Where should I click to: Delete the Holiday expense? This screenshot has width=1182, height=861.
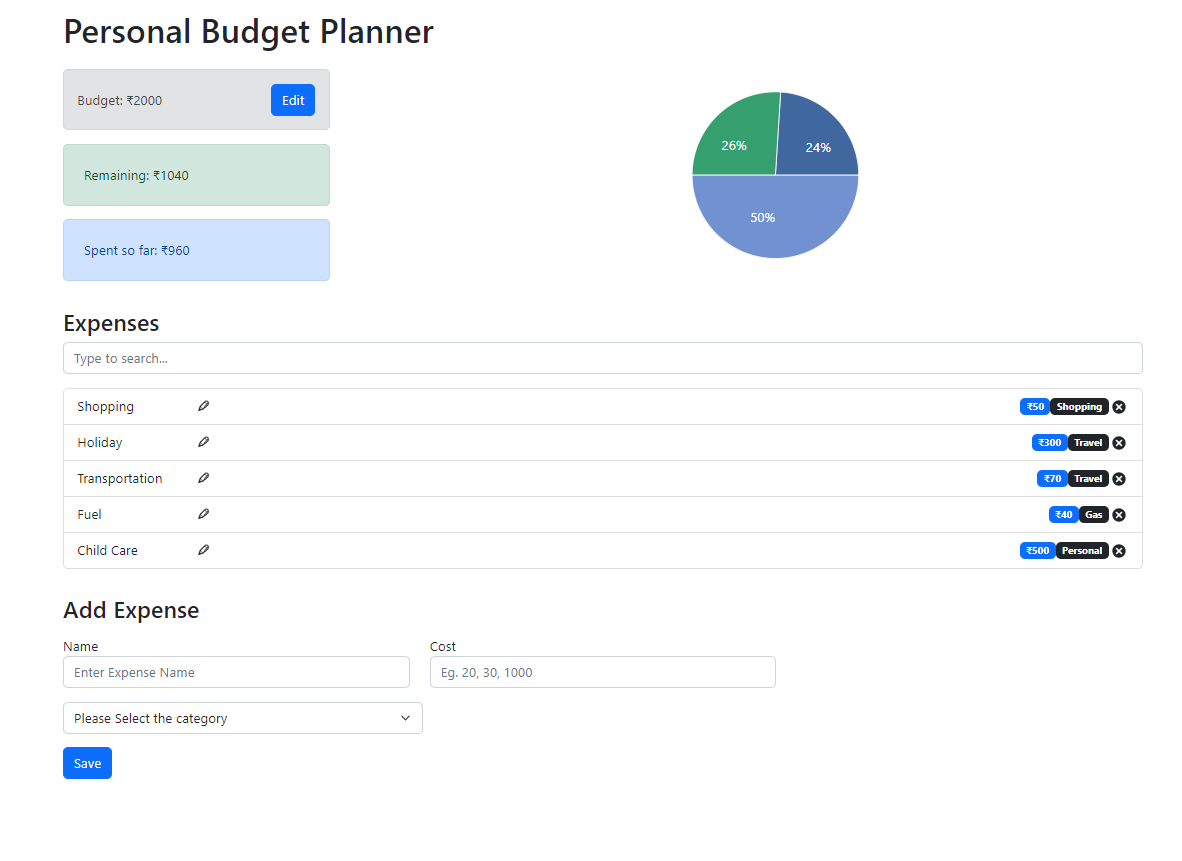click(1118, 442)
